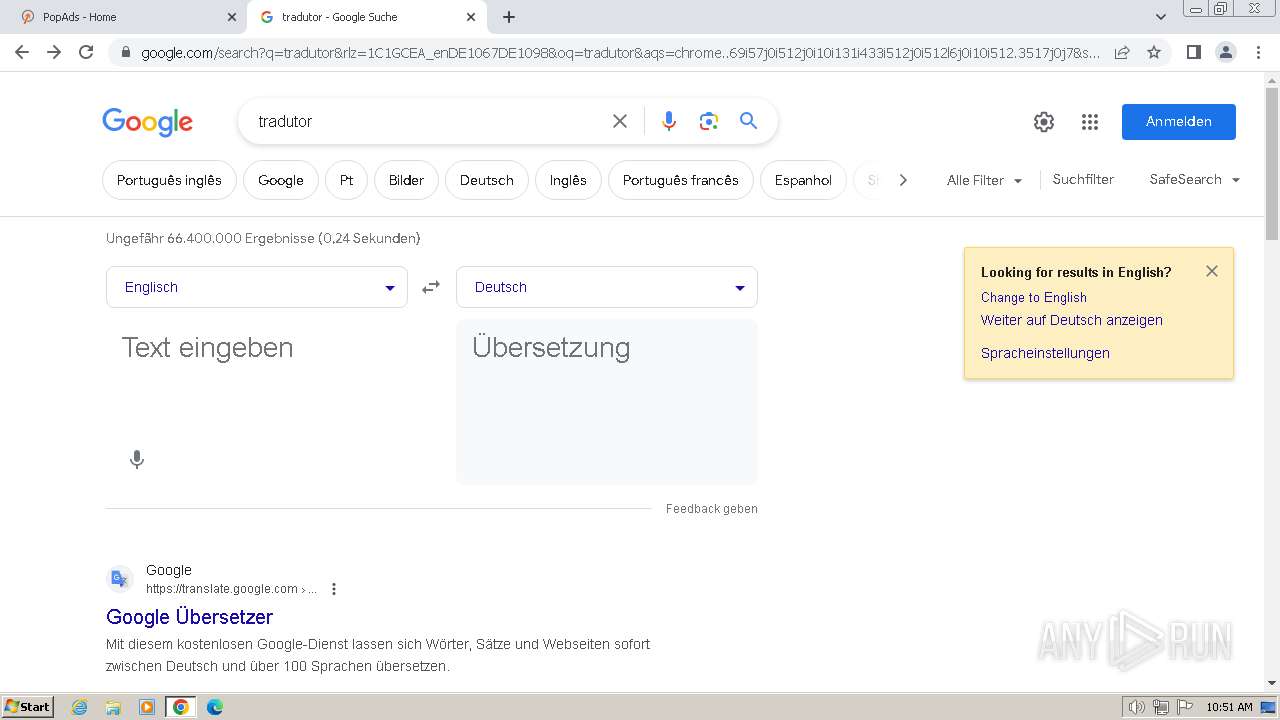This screenshot has width=1280, height=720.
Task: Show the tab search dropdown
Action: pos(1161,17)
